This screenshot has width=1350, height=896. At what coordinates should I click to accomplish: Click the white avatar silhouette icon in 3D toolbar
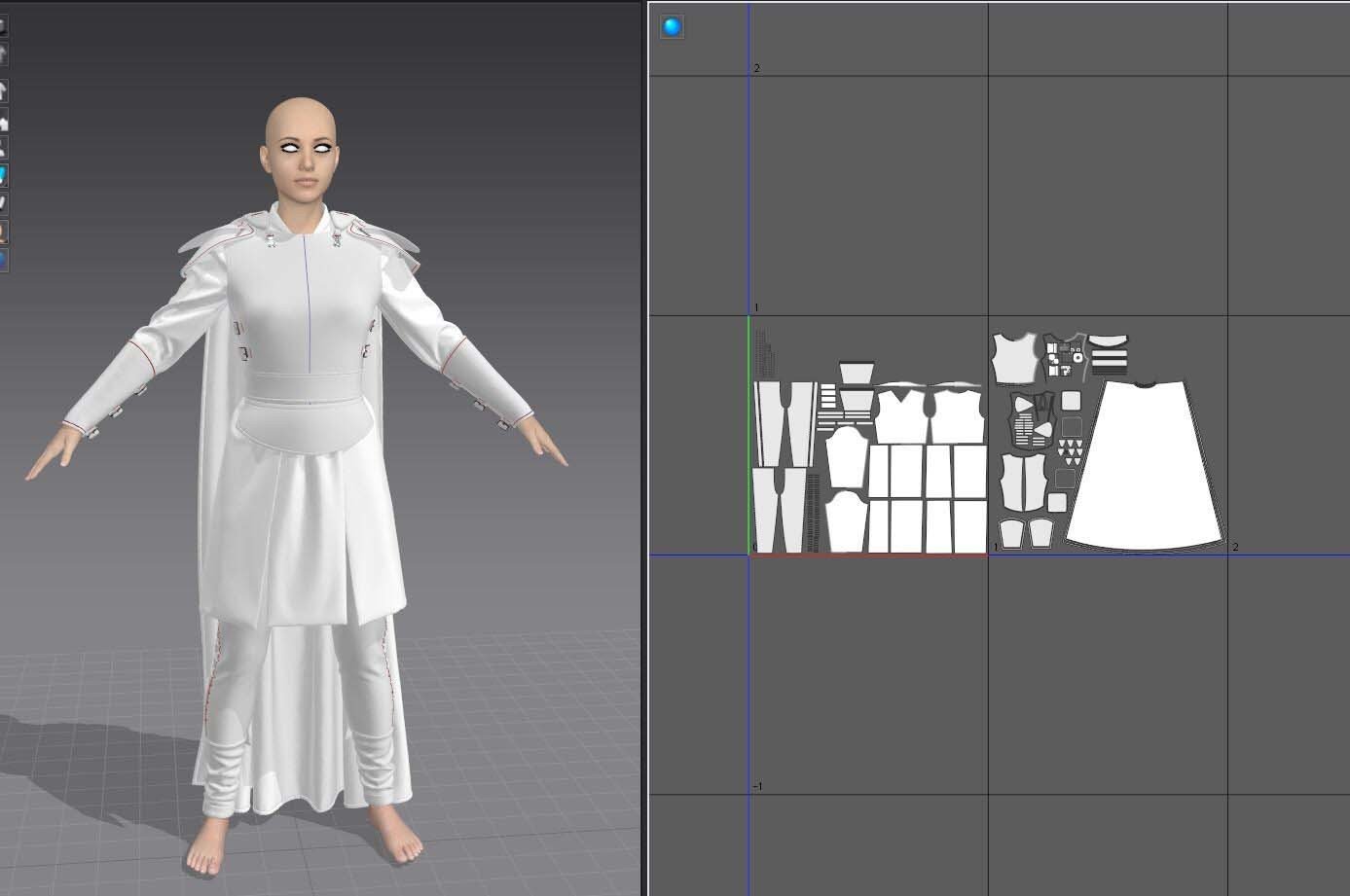(3, 148)
